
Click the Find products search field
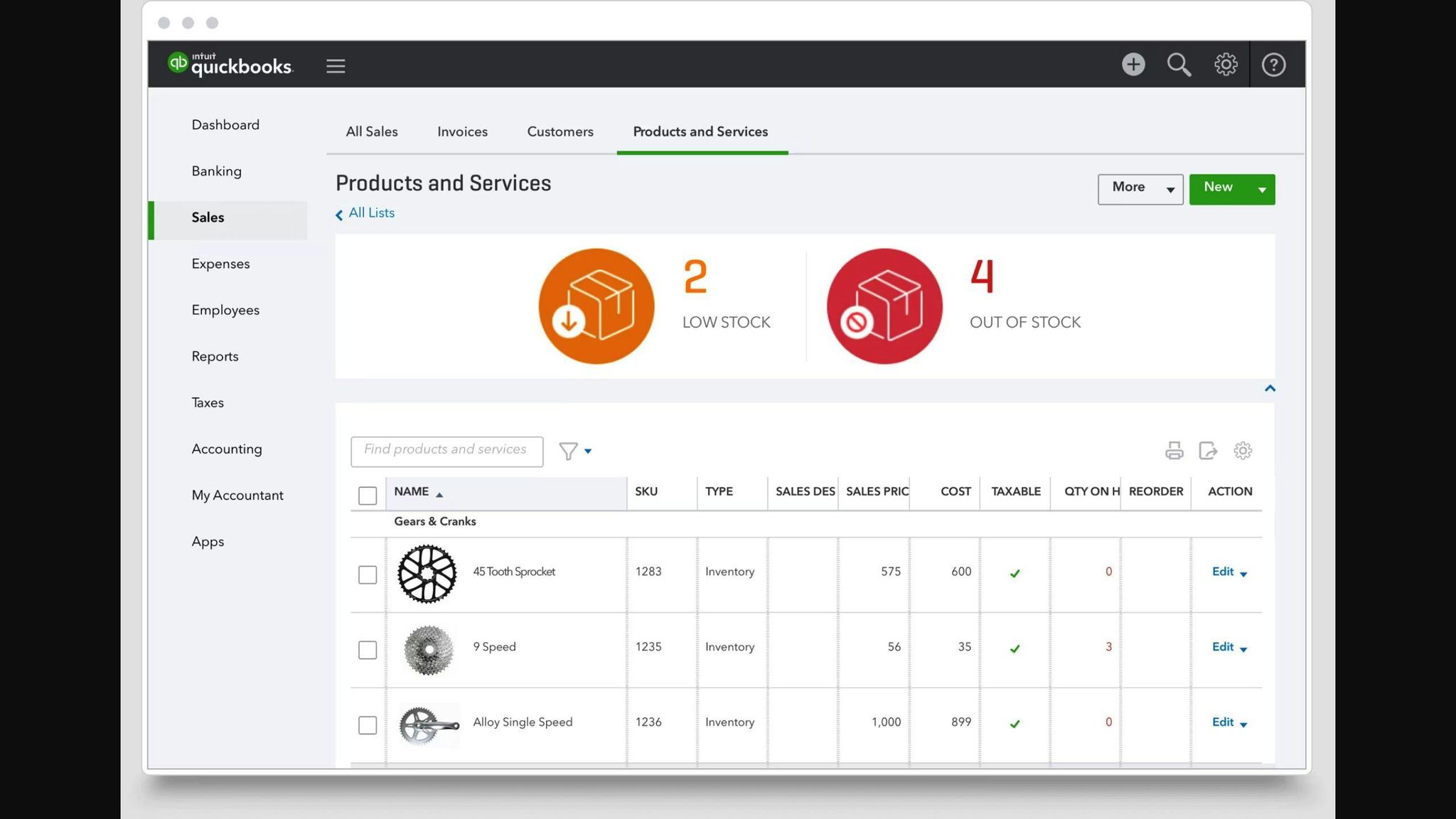(x=446, y=451)
